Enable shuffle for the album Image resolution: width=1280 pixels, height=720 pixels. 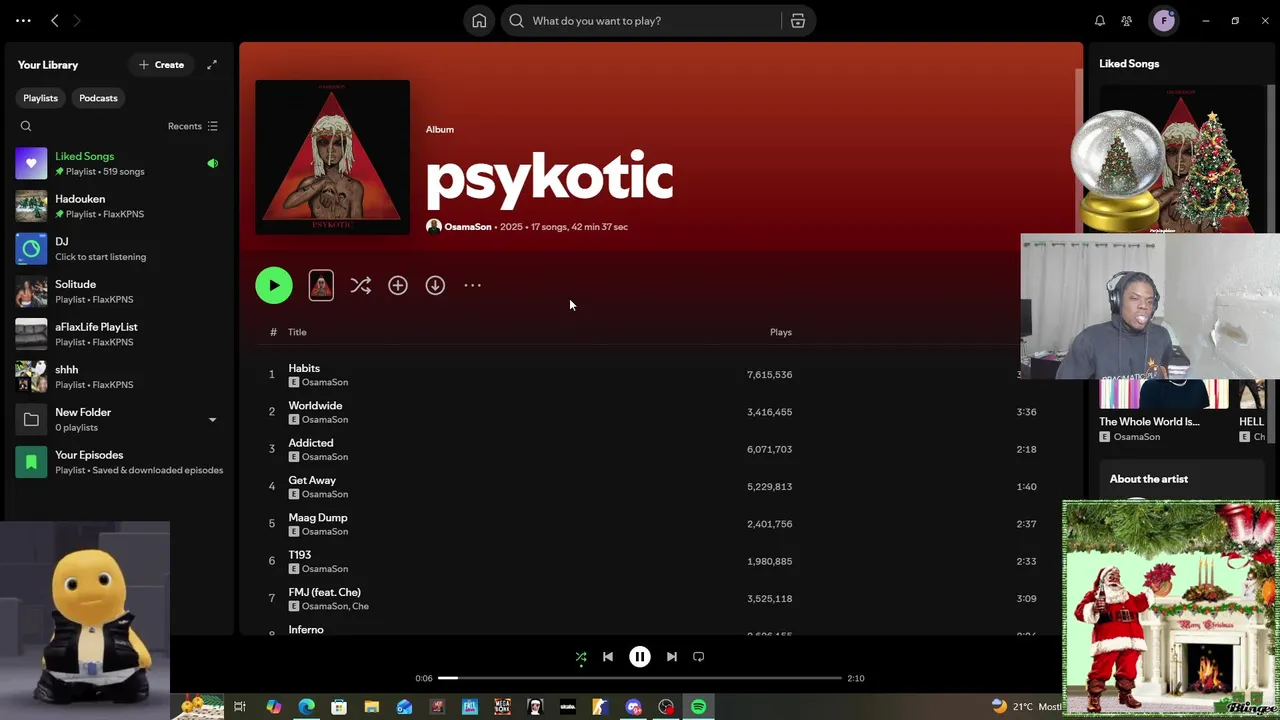click(x=361, y=285)
